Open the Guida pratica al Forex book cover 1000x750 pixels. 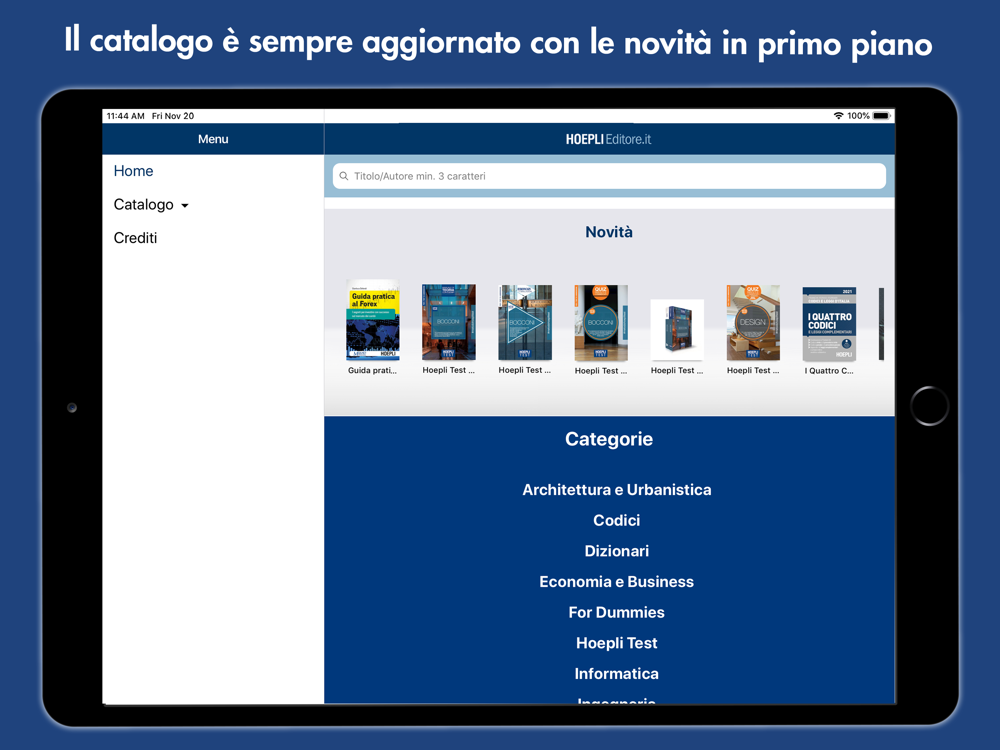(373, 320)
